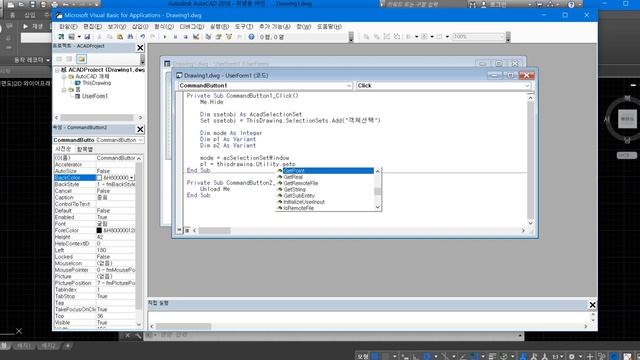Click the autocomplete list scroll down arrow

(x=378, y=207)
